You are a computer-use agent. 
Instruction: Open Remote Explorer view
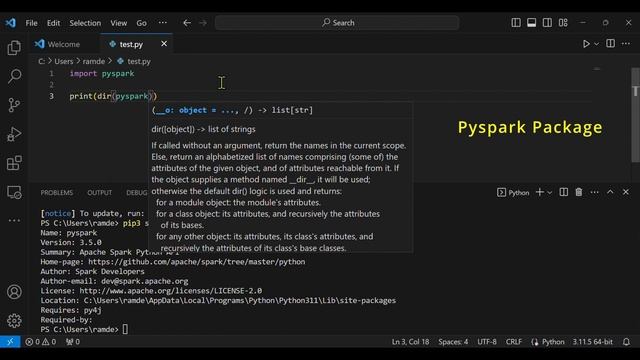click(x=14, y=192)
